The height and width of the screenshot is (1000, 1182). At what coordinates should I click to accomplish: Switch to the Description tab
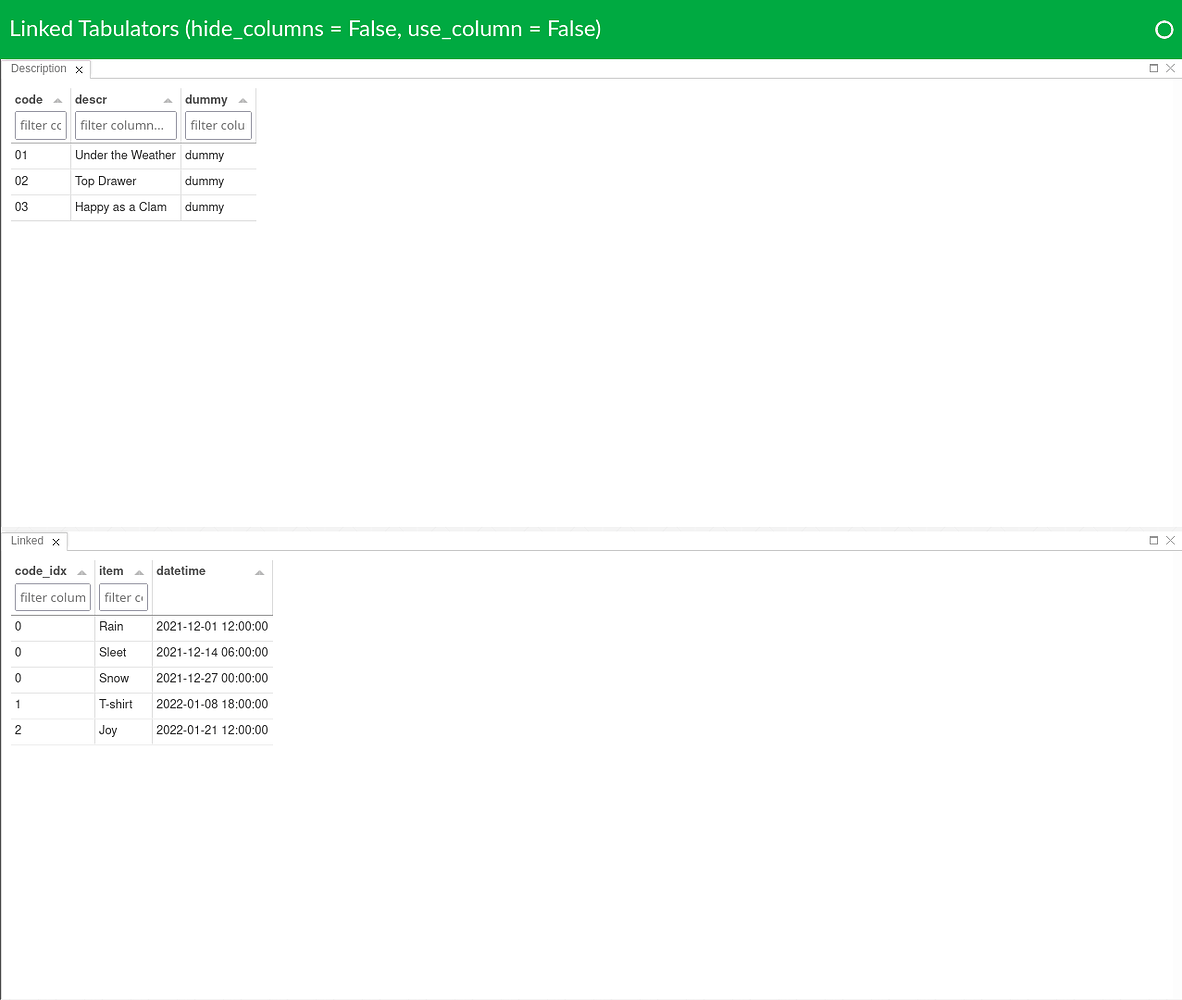38,68
